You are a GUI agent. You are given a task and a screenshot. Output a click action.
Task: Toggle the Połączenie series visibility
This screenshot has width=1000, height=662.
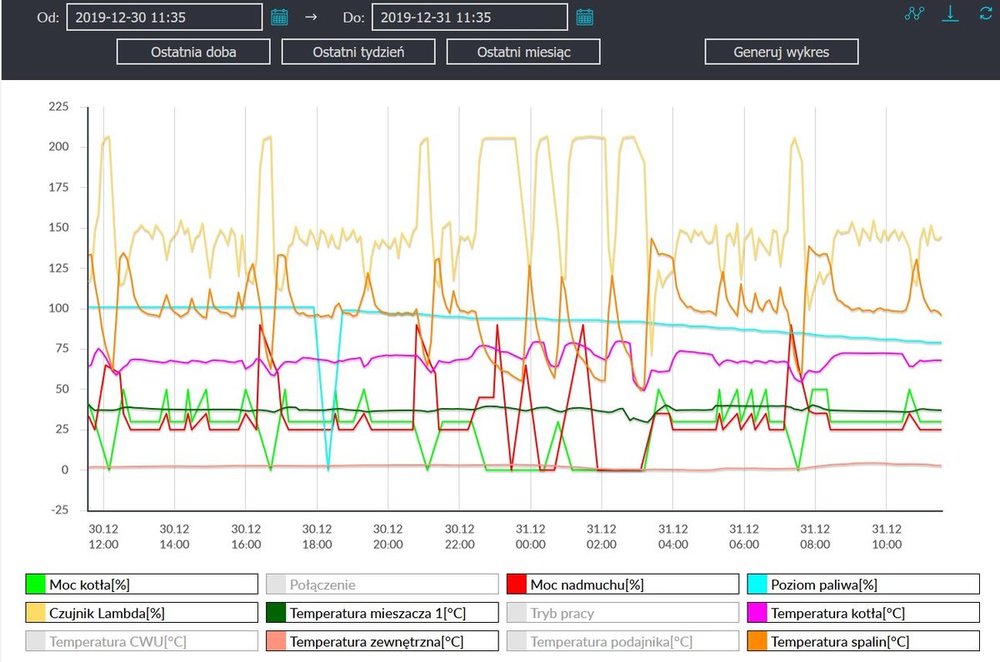pyautogui.click(x=379, y=584)
